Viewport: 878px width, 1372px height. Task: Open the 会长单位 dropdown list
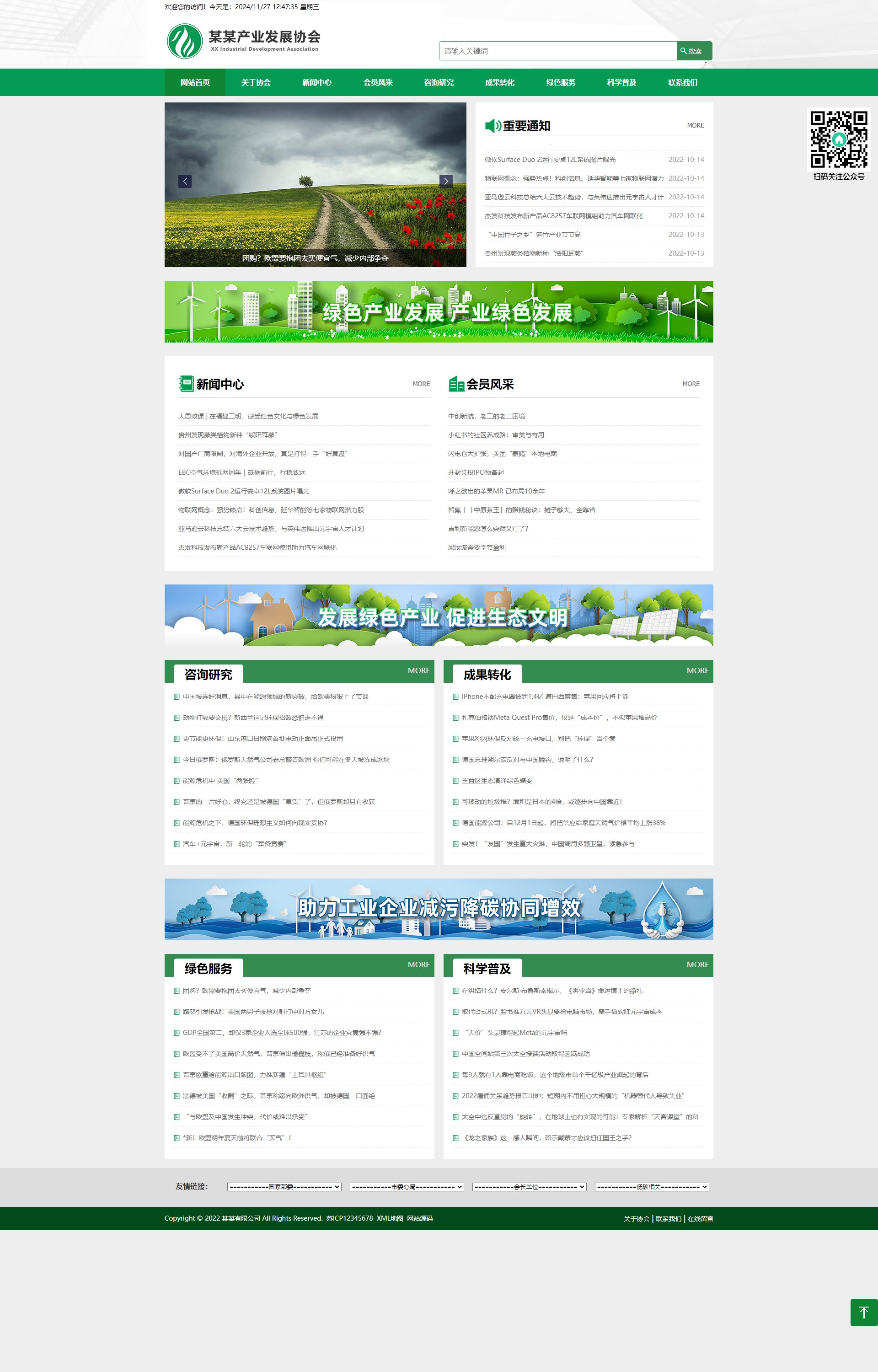click(529, 1187)
